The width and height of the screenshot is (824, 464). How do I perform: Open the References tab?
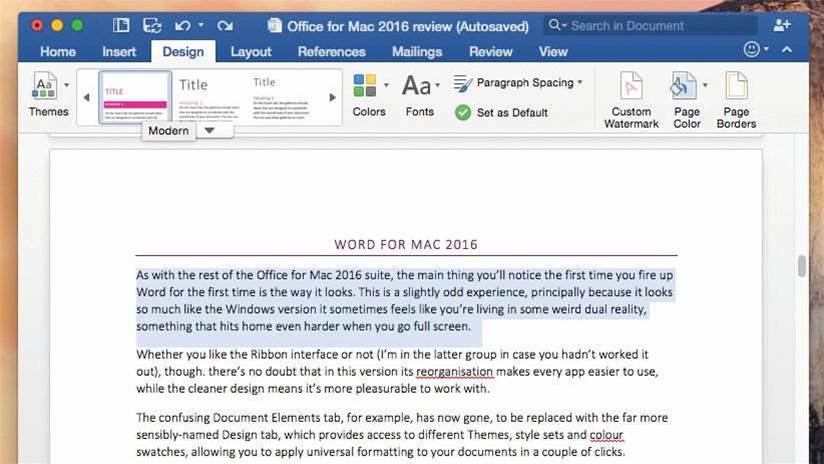(x=332, y=51)
